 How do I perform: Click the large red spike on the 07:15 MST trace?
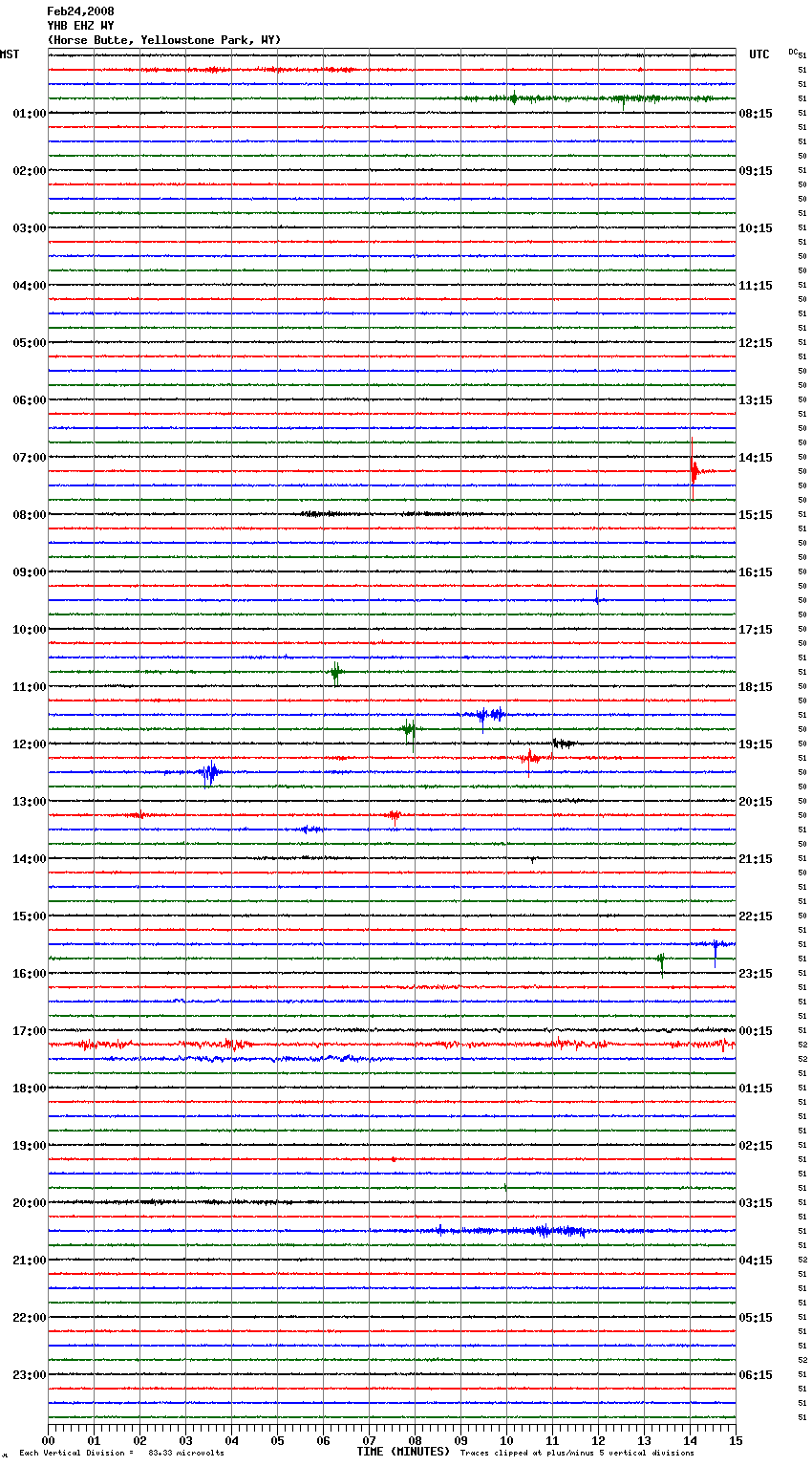694,468
